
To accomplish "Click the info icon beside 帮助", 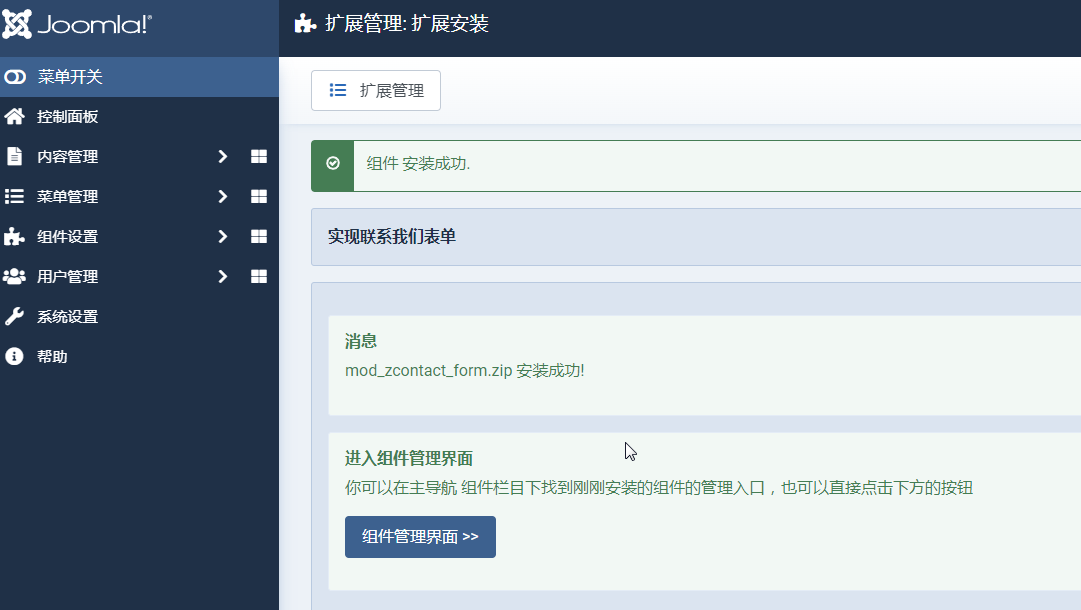I will point(14,356).
